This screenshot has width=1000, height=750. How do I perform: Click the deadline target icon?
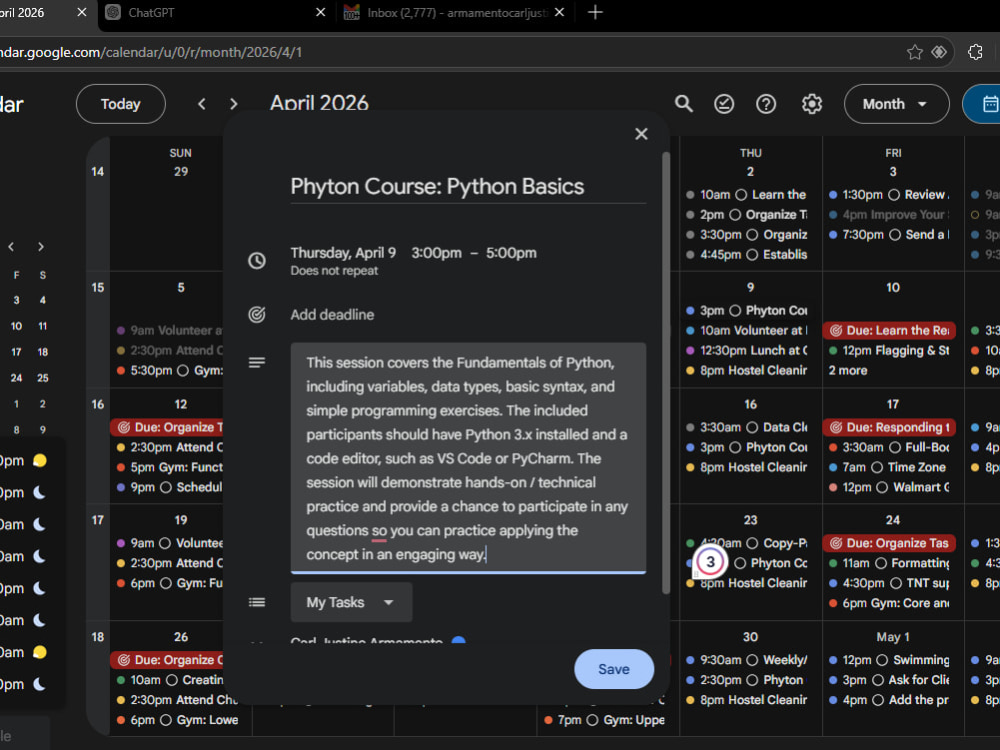click(256, 314)
